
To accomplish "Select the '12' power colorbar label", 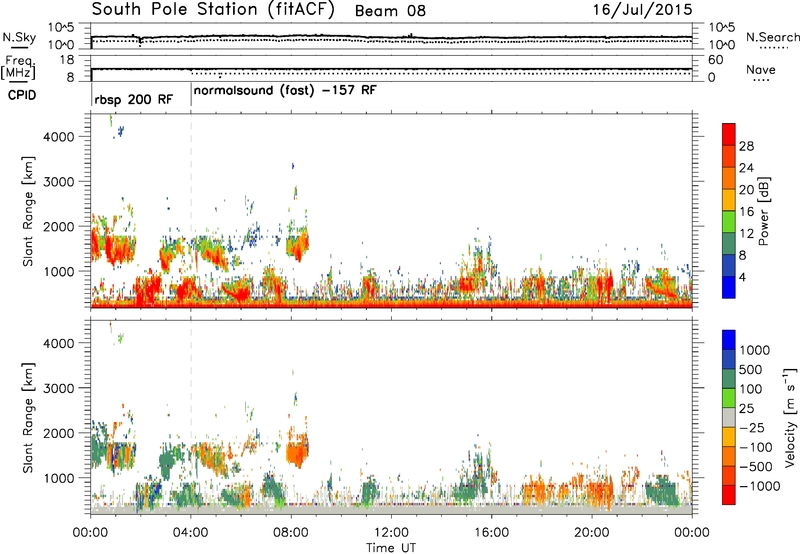I will [746, 234].
